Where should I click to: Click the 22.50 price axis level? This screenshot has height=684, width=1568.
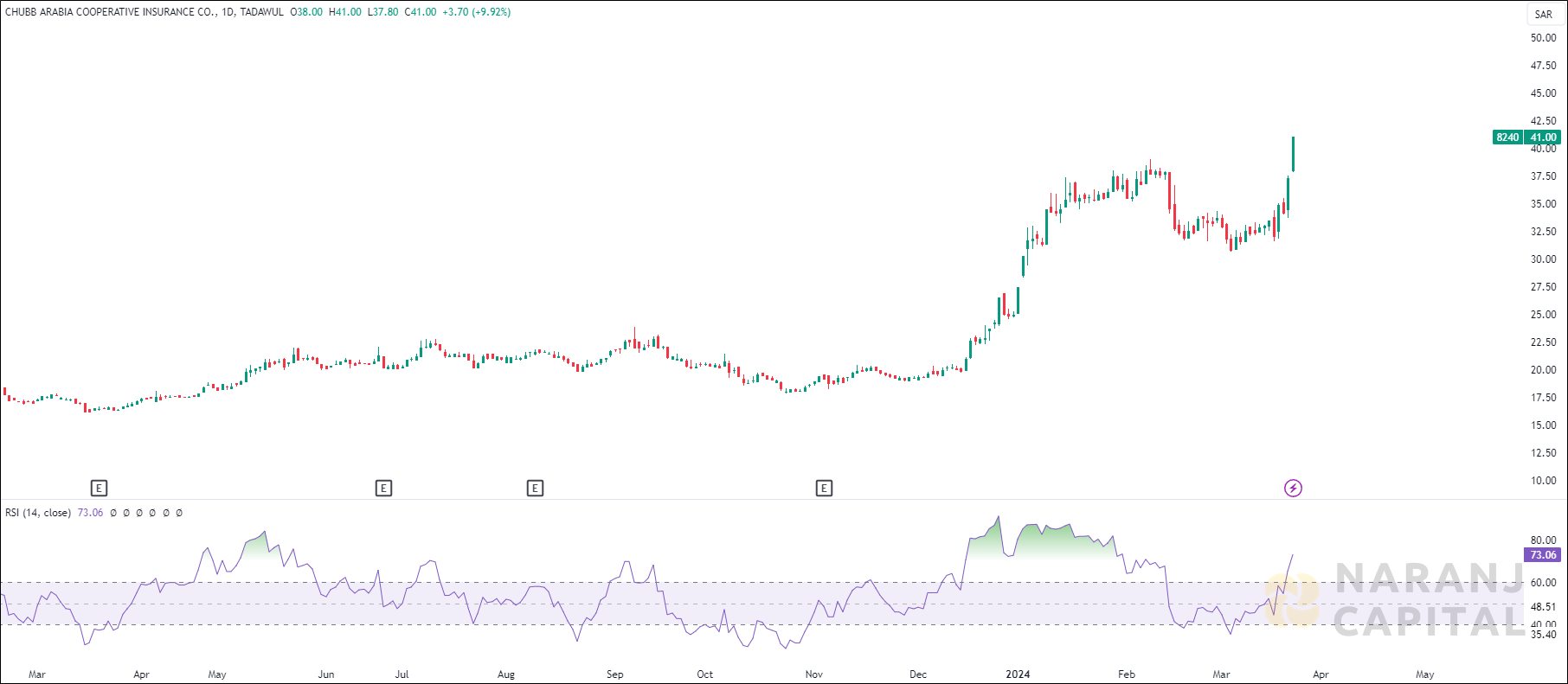[x=1543, y=342]
